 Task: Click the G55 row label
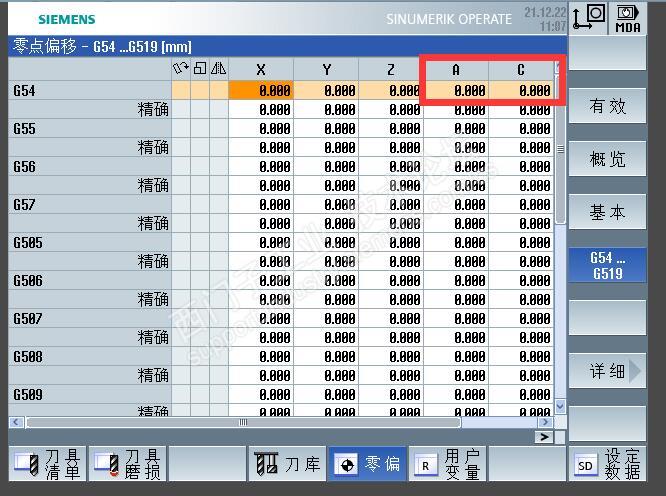(24, 129)
